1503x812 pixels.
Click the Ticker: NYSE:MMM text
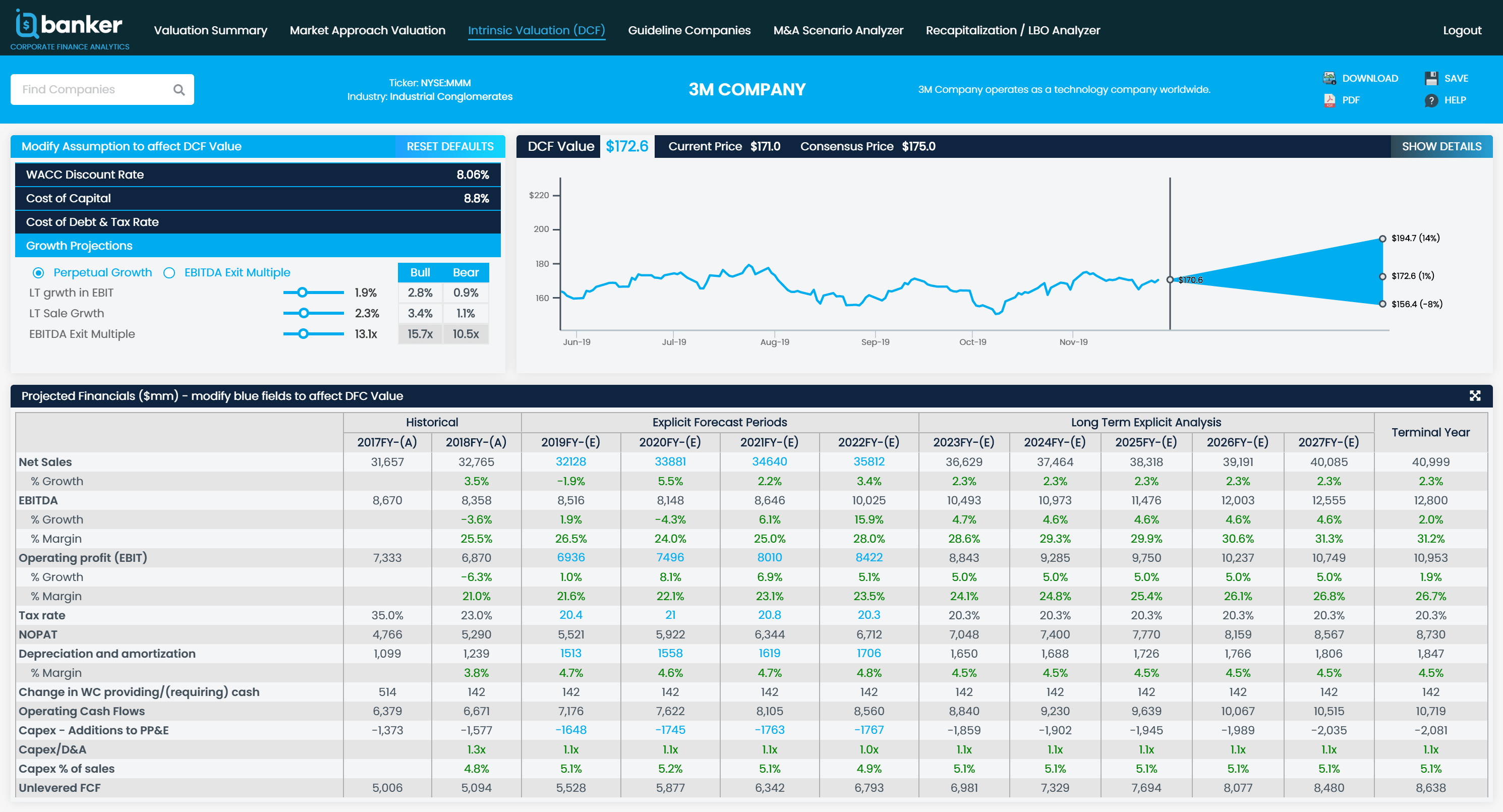click(x=429, y=83)
